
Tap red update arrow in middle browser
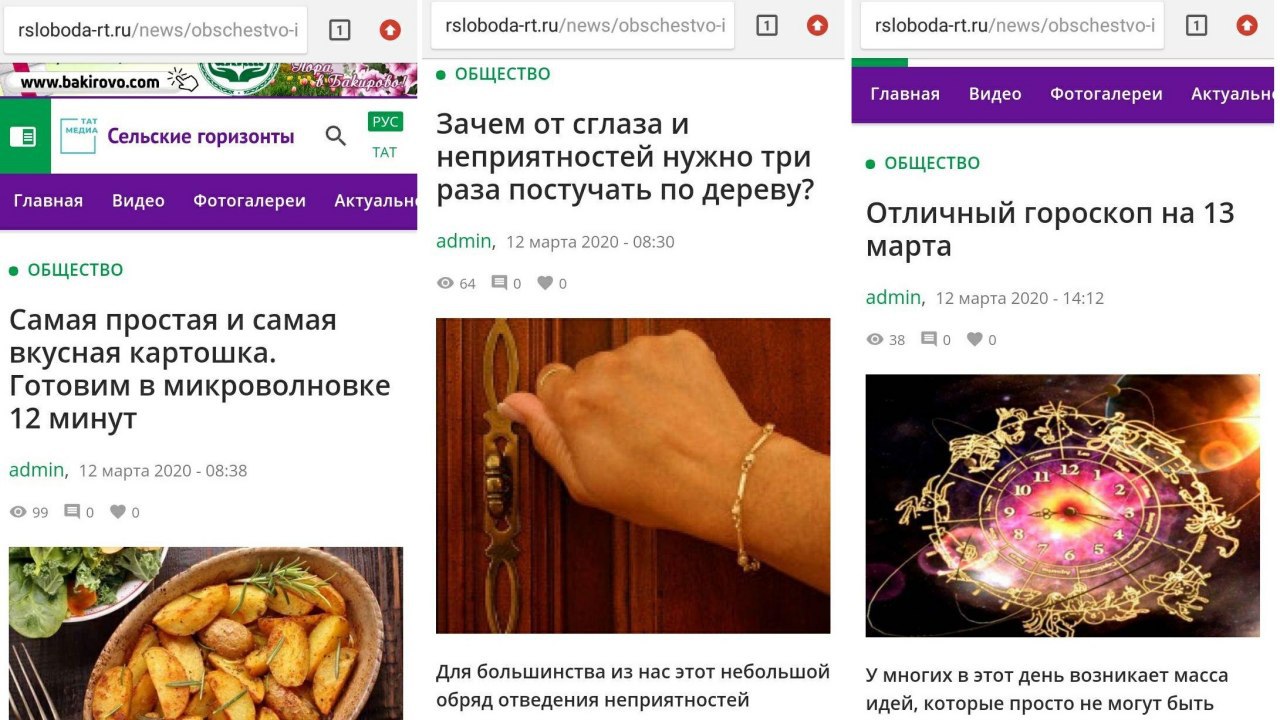click(817, 26)
